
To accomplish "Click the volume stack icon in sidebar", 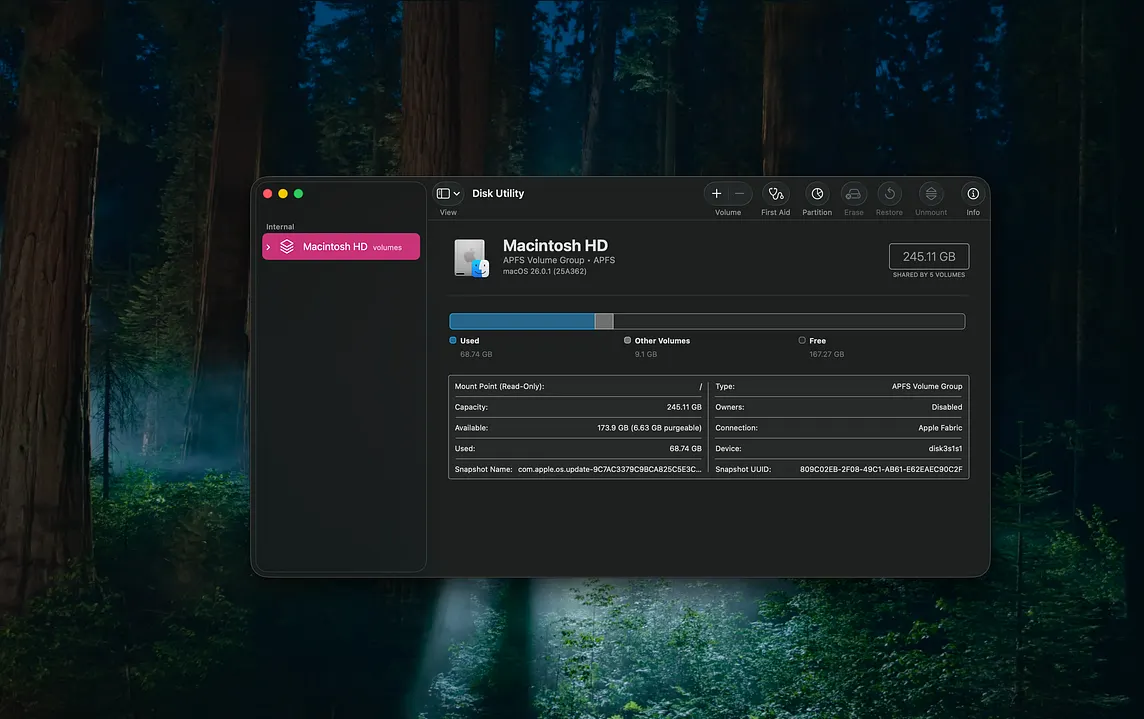I will coord(287,247).
